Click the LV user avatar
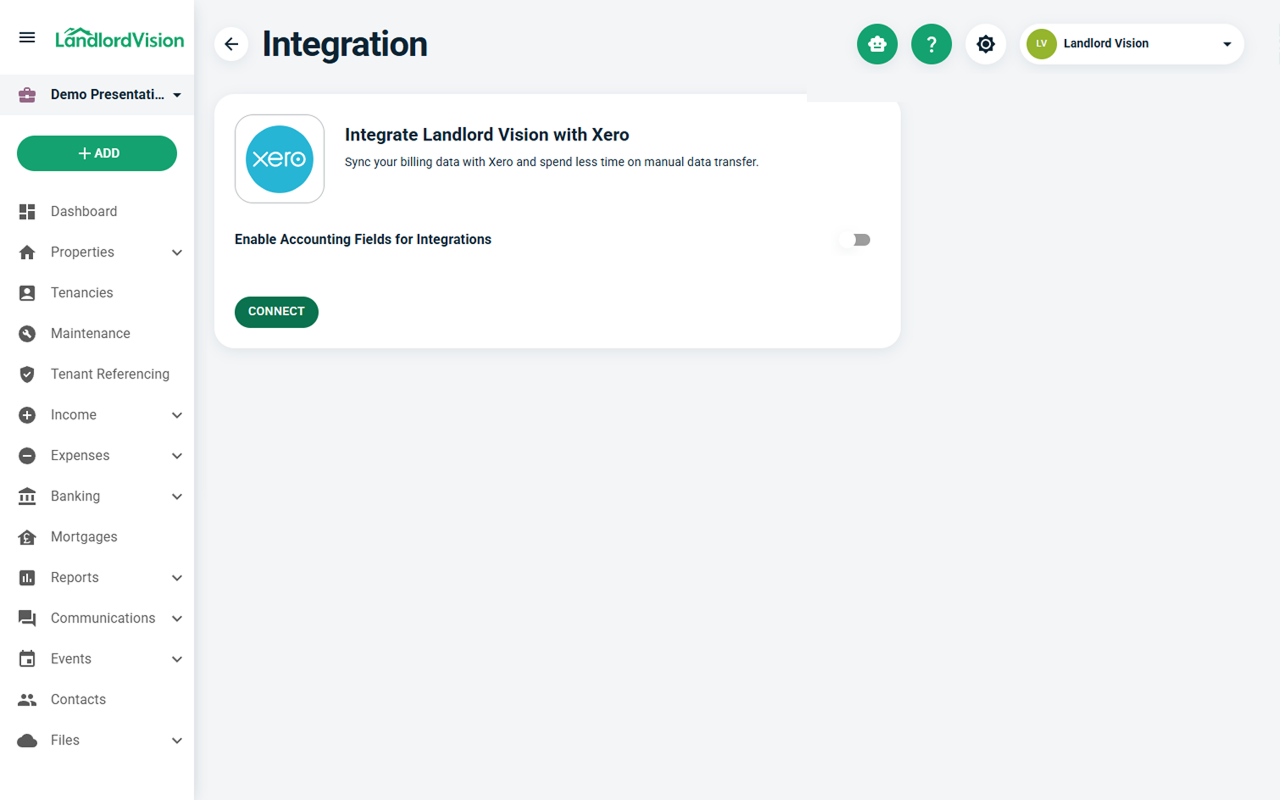The width and height of the screenshot is (1280, 800). (1041, 44)
